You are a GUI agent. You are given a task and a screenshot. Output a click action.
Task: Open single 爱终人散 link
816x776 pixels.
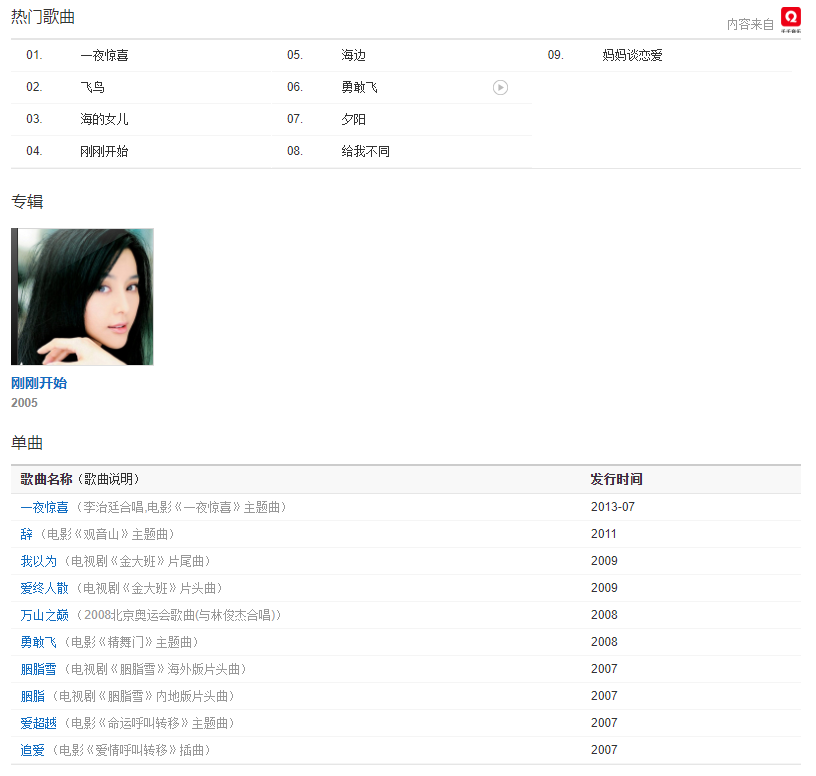[45, 589]
